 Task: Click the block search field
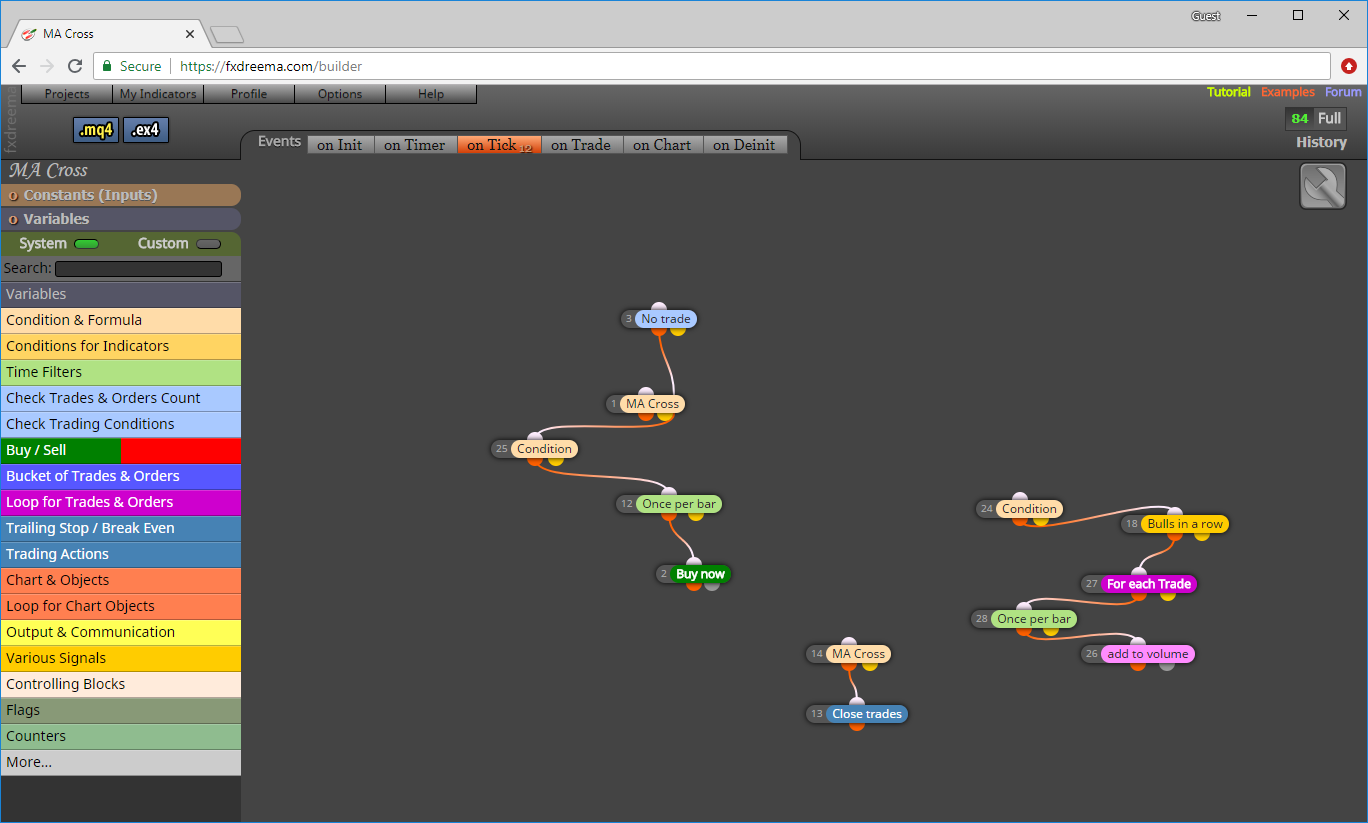coord(138,269)
